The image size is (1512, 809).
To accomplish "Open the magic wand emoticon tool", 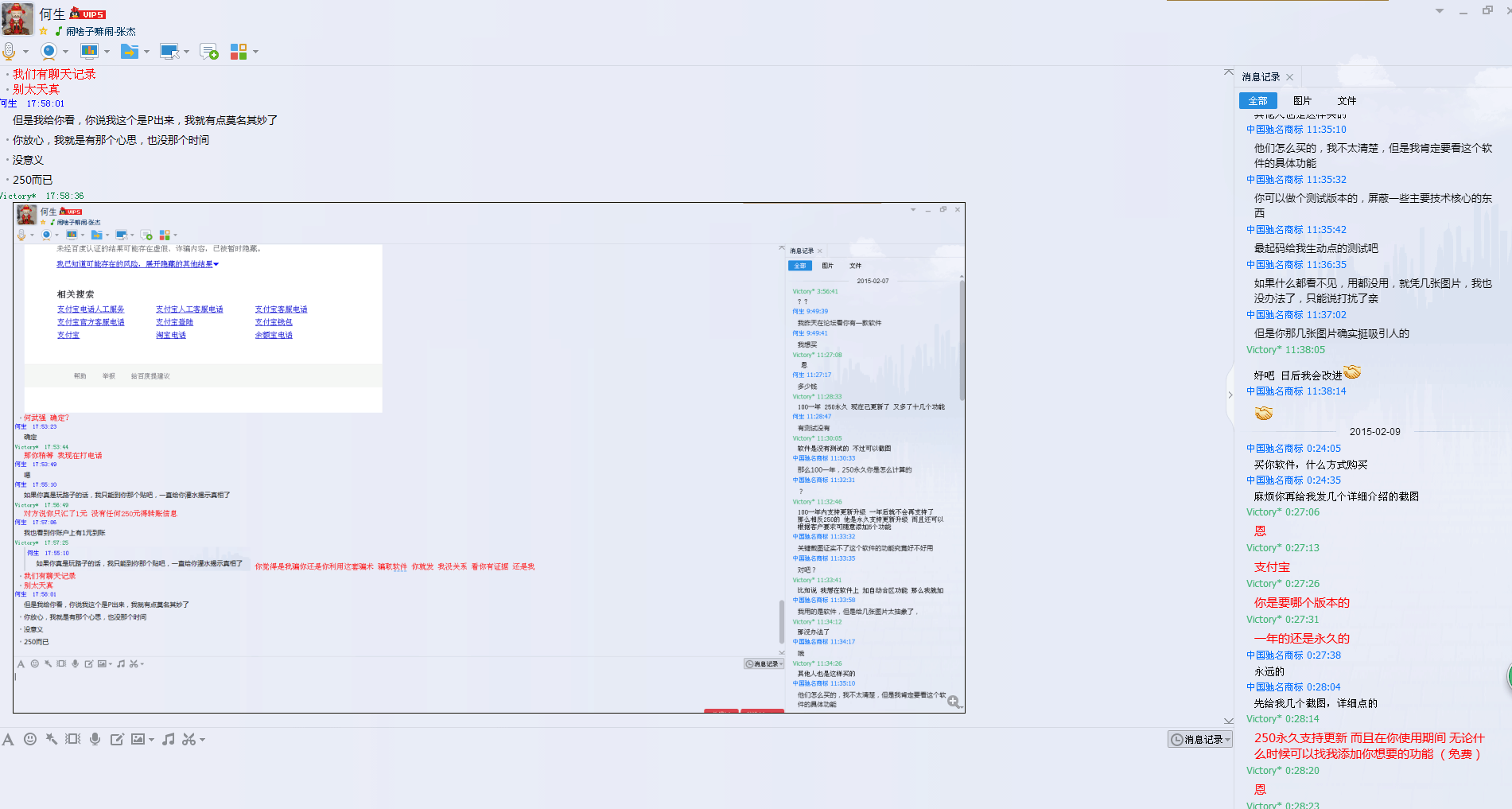I will (51, 739).
